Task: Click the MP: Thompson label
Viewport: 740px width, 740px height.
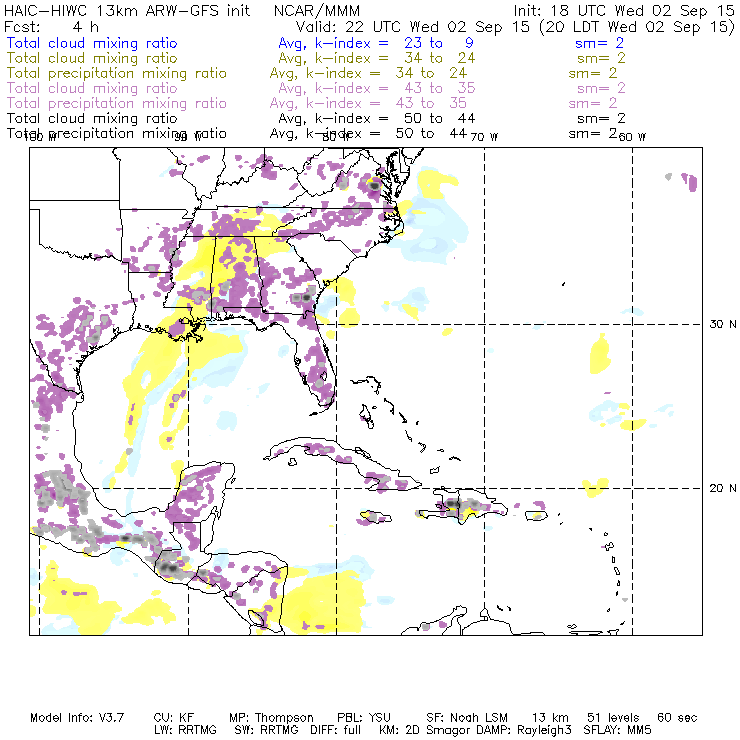Action: point(271,718)
